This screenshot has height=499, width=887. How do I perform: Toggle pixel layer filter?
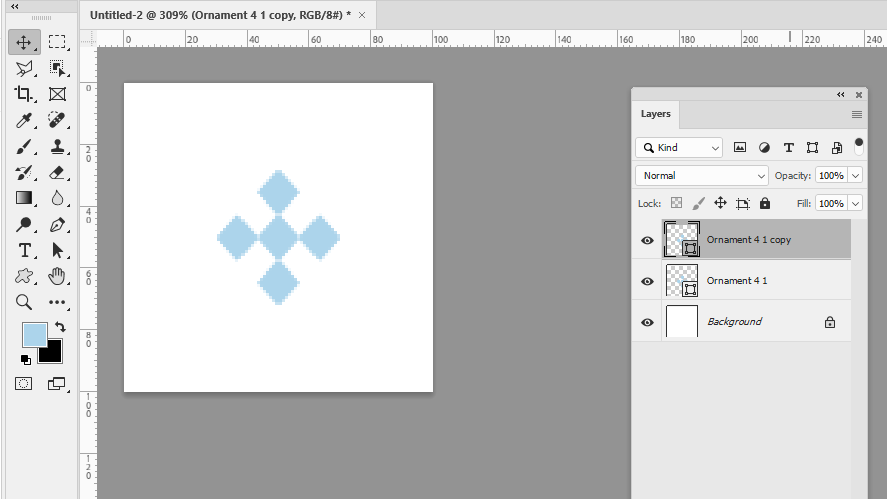coord(739,148)
